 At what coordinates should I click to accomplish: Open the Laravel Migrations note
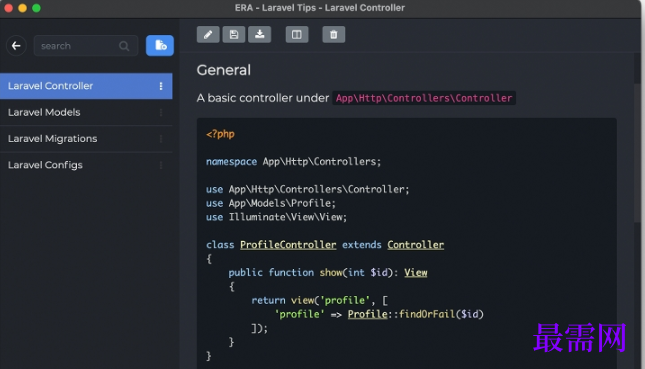pyautogui.click(x=86, y=139)
